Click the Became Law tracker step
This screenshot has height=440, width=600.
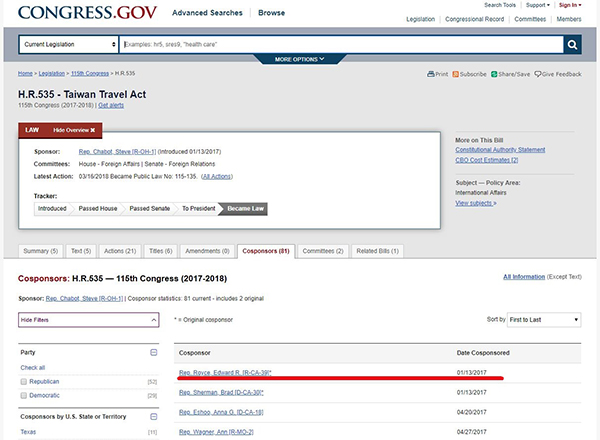pos(245,208)
